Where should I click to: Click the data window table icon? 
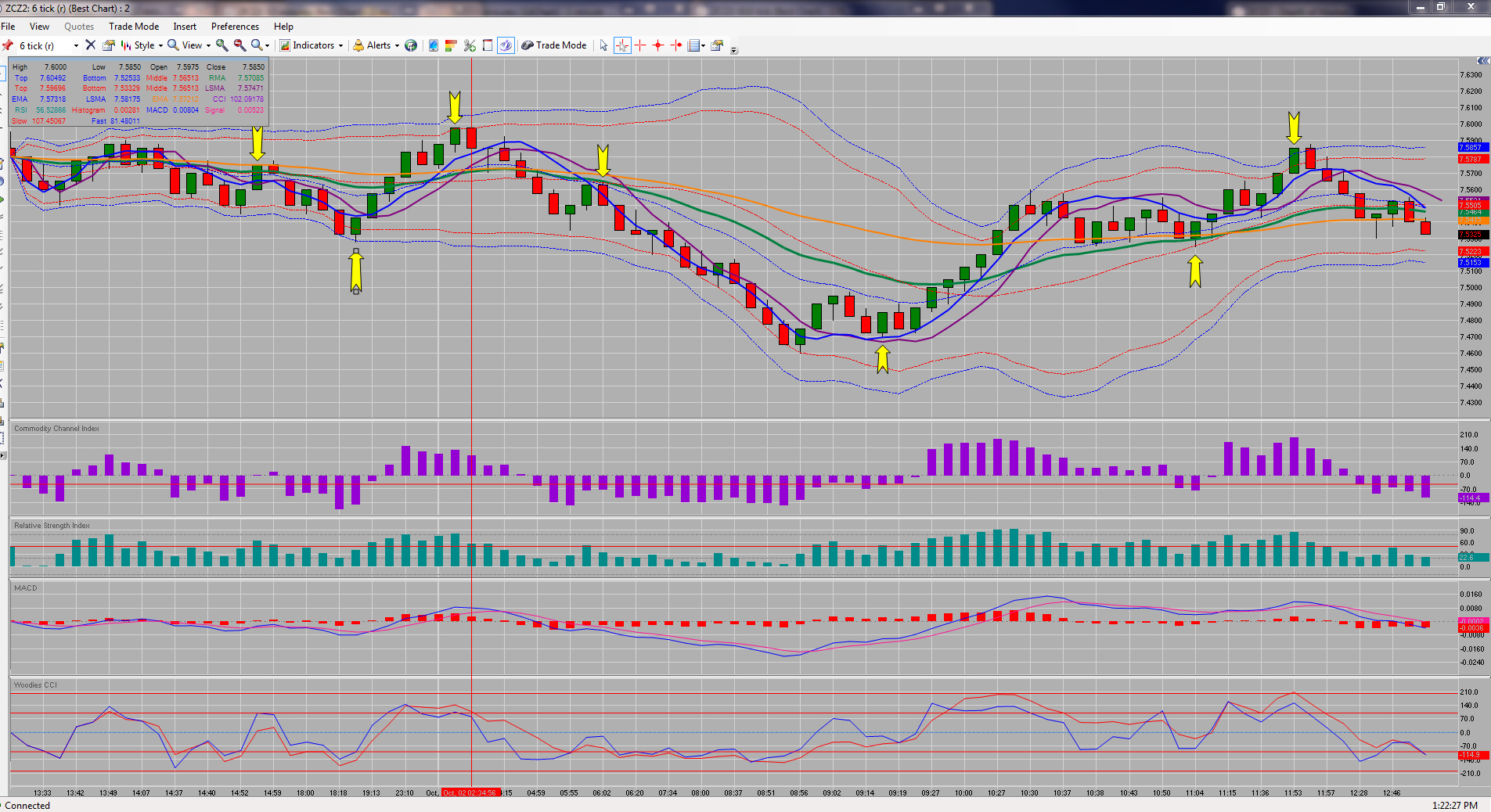[693, 45]
